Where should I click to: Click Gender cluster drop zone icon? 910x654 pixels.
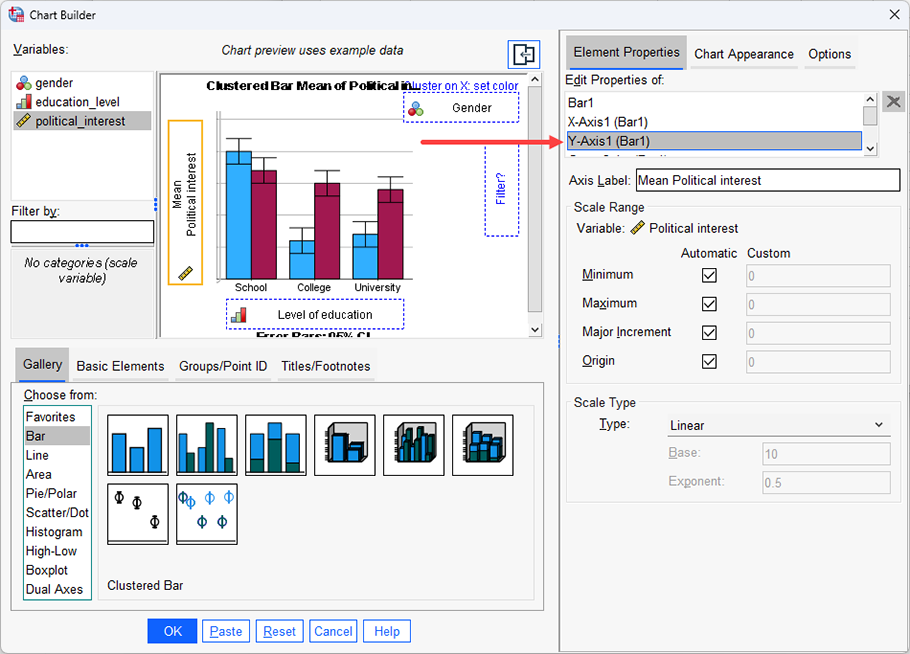tap(416, 109)
